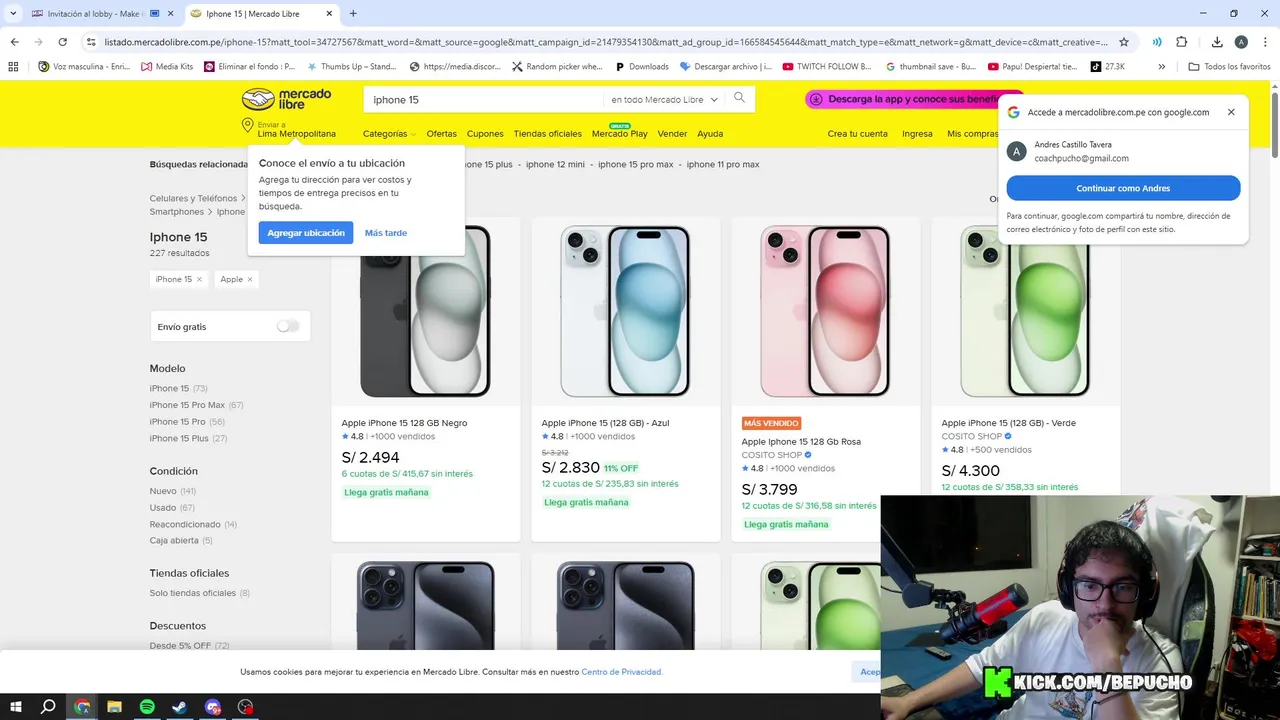Click the Más tarde link
The image size is (1280, 720).
point(386,233)
